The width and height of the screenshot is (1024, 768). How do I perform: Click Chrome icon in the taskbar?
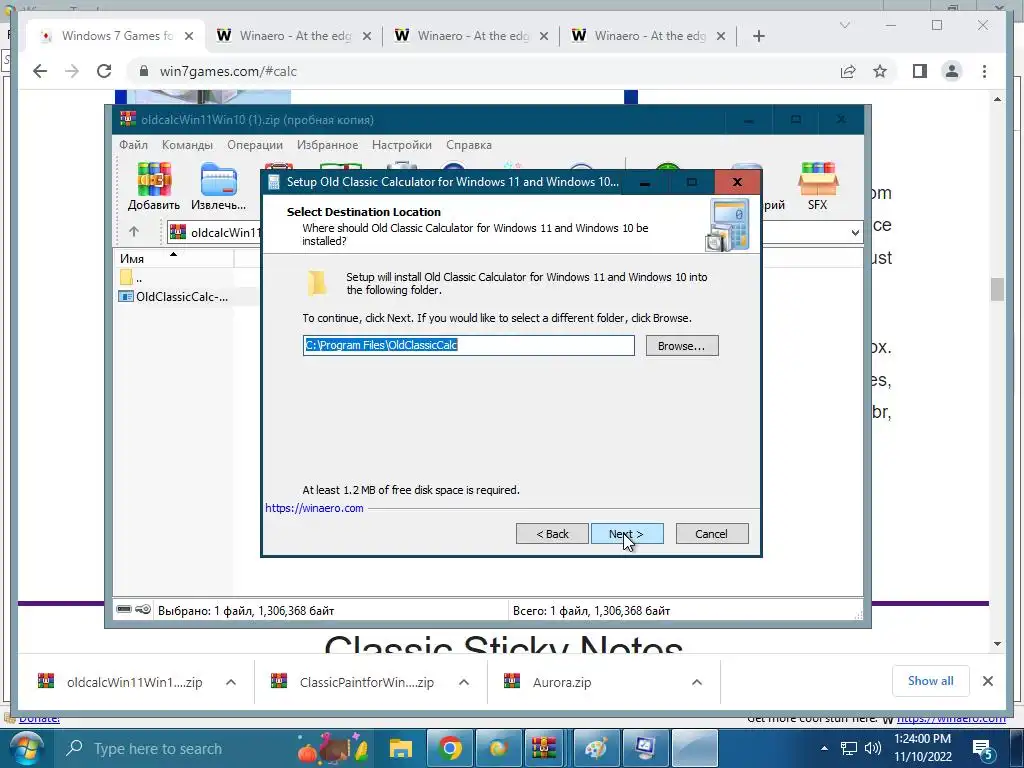449,748
